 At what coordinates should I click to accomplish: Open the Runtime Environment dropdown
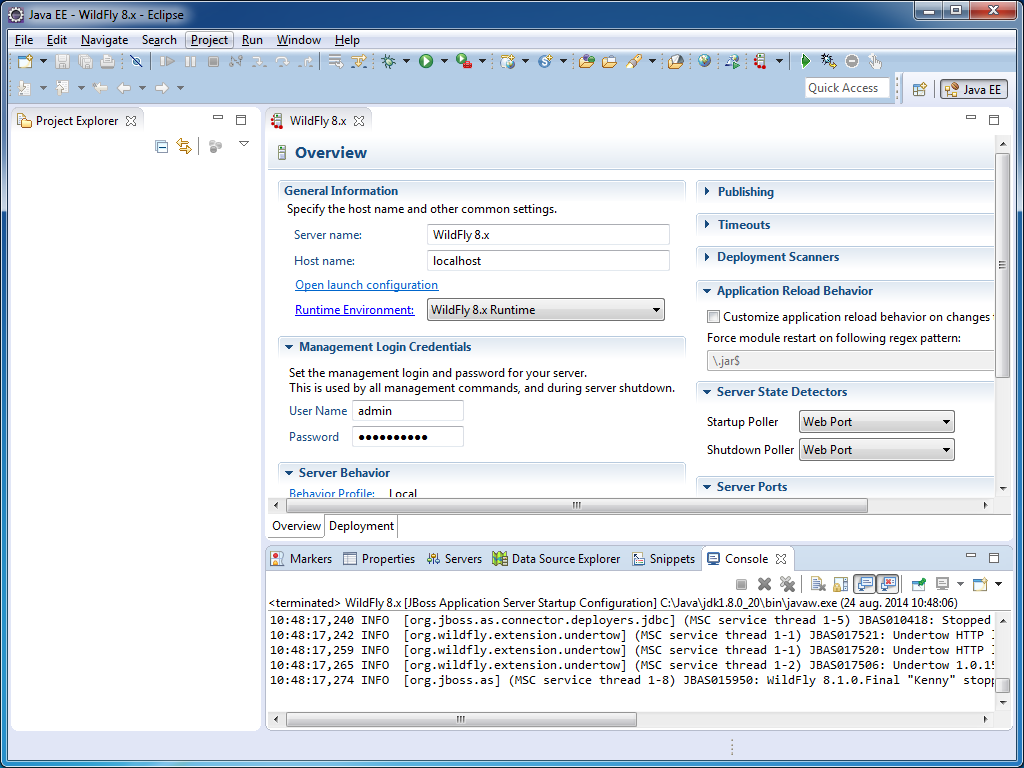coord(546,310)
